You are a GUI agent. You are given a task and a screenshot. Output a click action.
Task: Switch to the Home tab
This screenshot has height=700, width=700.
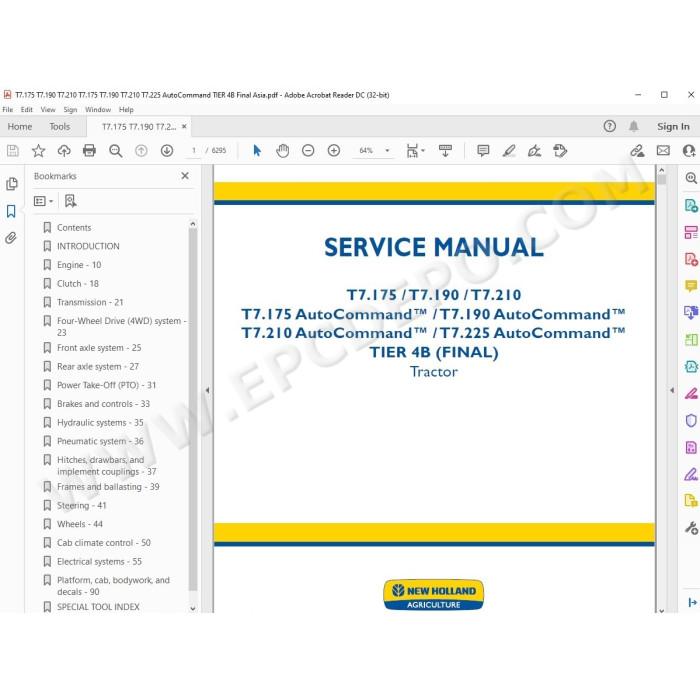20,127
